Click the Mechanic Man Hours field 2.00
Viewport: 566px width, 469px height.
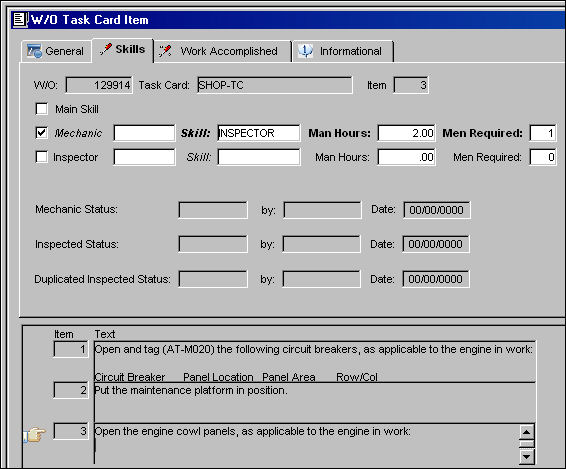click(406, 133)
